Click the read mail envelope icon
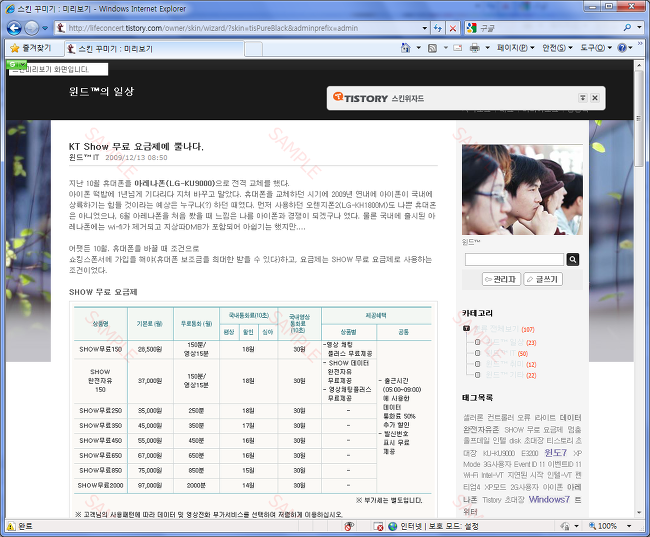Viewport: 650px width, 537px height. tap(458, 48)
